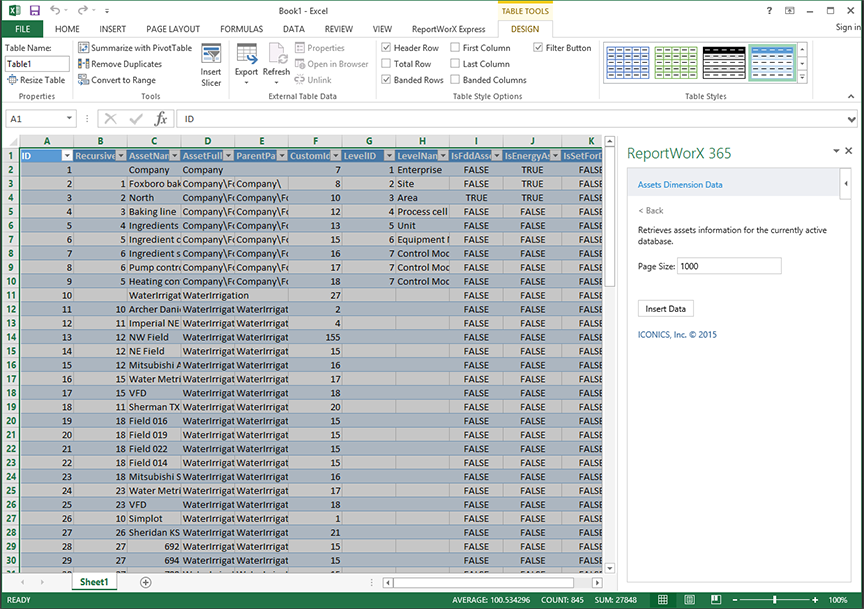Open the ReportWorX Express tab

[448, 29]
